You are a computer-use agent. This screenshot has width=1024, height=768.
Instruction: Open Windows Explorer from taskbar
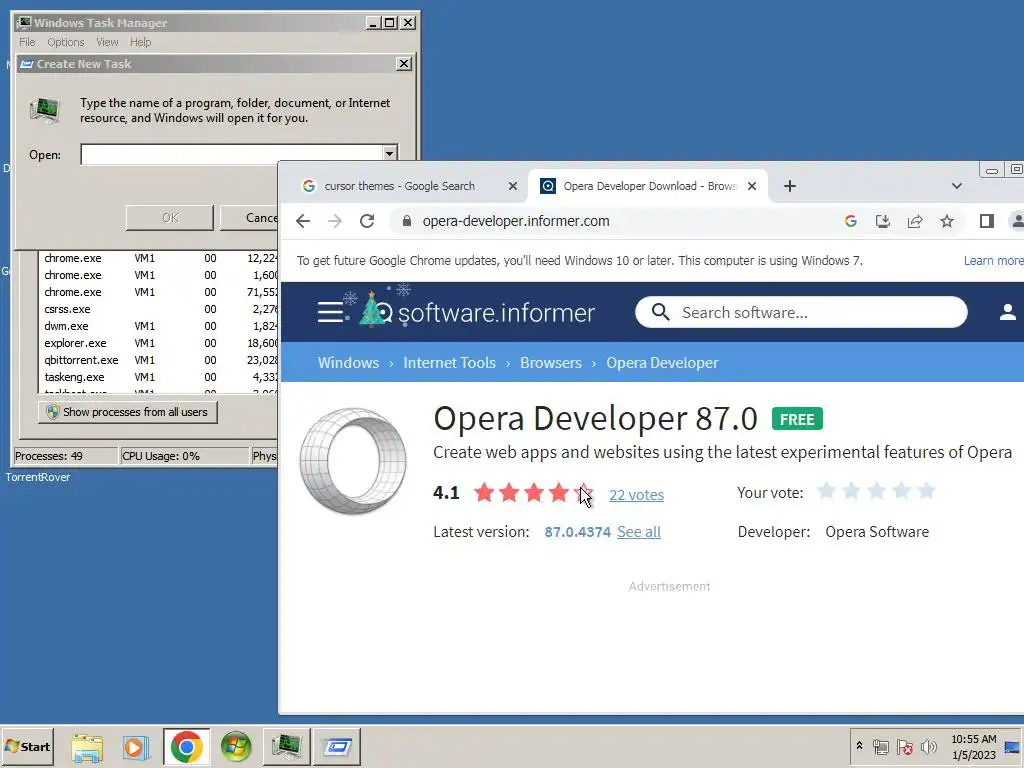[x=87, y=746]
